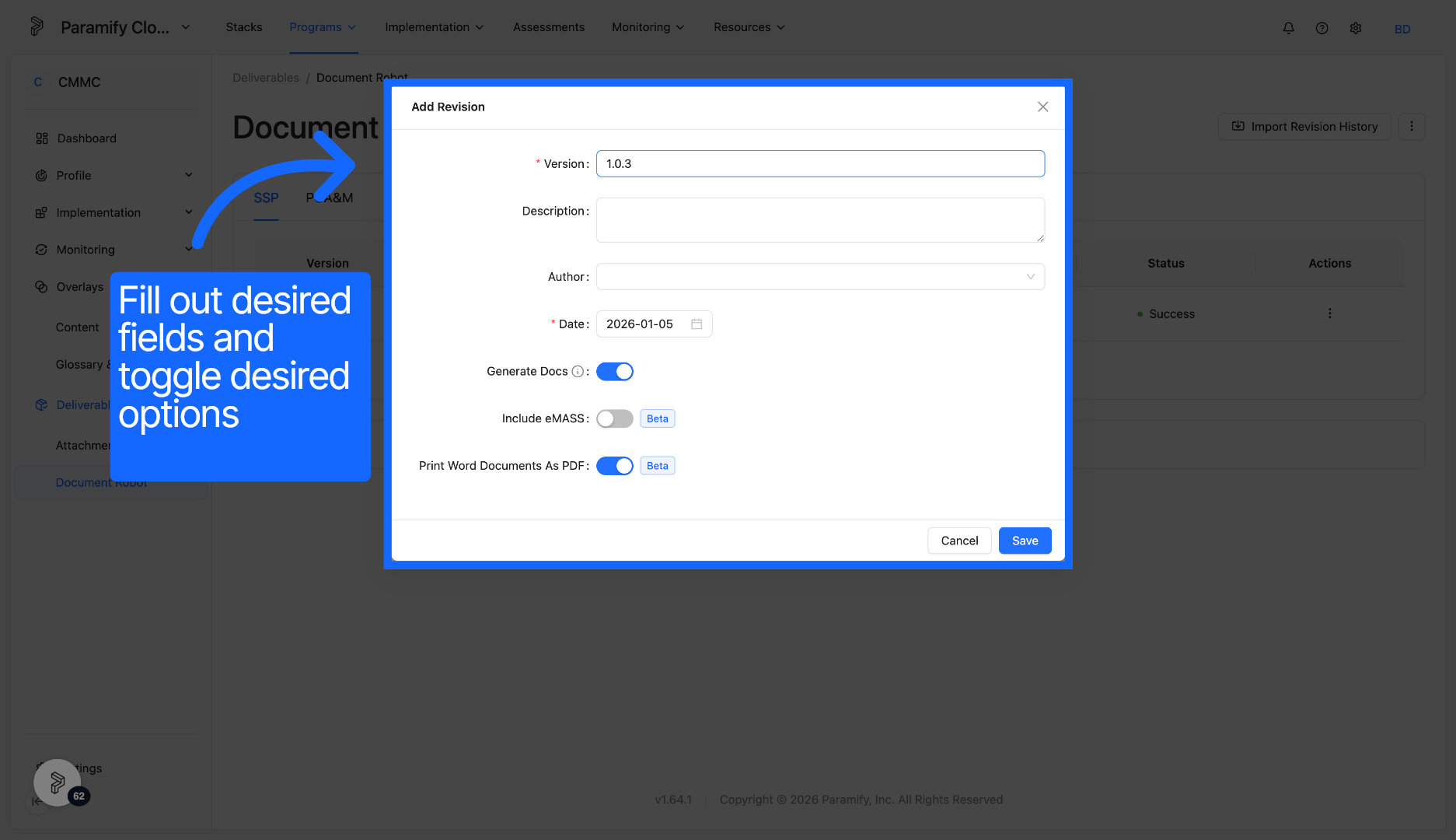
Task: Click the floating Paramify helper badge
Action: pyautogui.click(x=58, y=782)
